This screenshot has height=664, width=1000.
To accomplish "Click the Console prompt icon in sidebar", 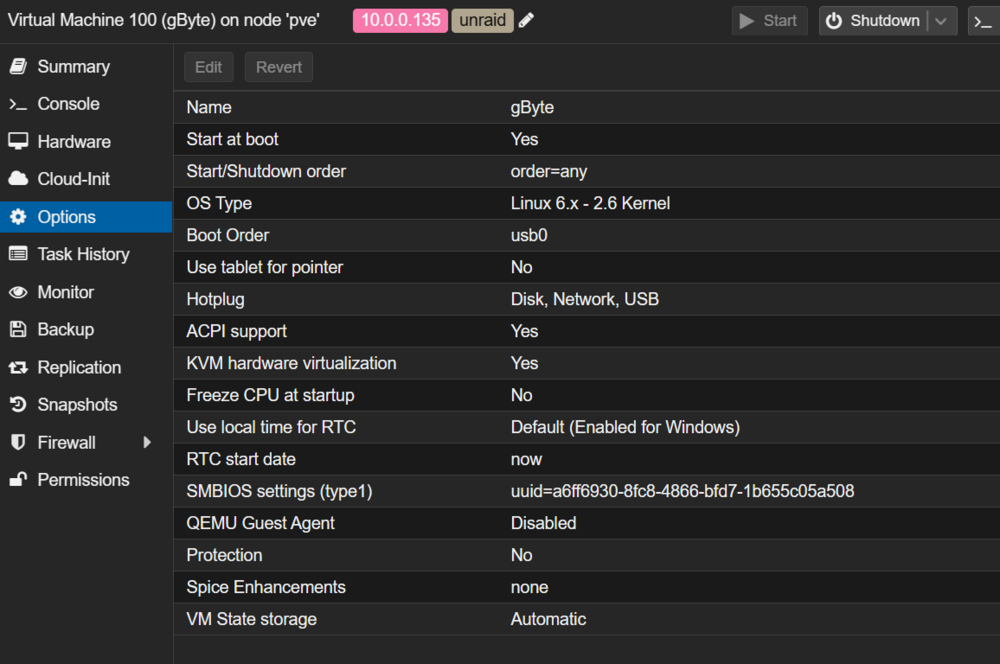I will point(18,104).
